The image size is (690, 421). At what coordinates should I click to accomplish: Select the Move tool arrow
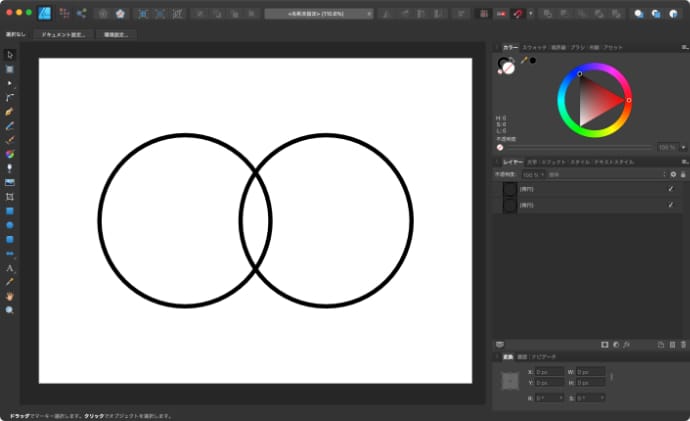tap(10, 55)
